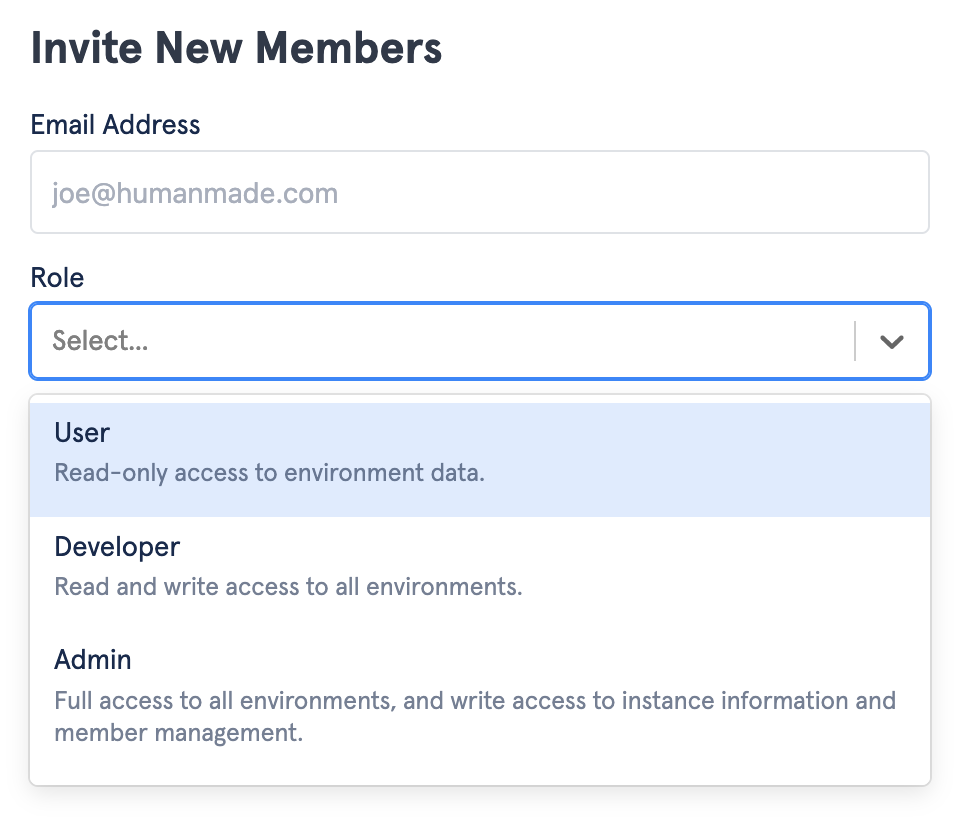
Task: Click the "Admin" option title text
Action: [93, 660]
